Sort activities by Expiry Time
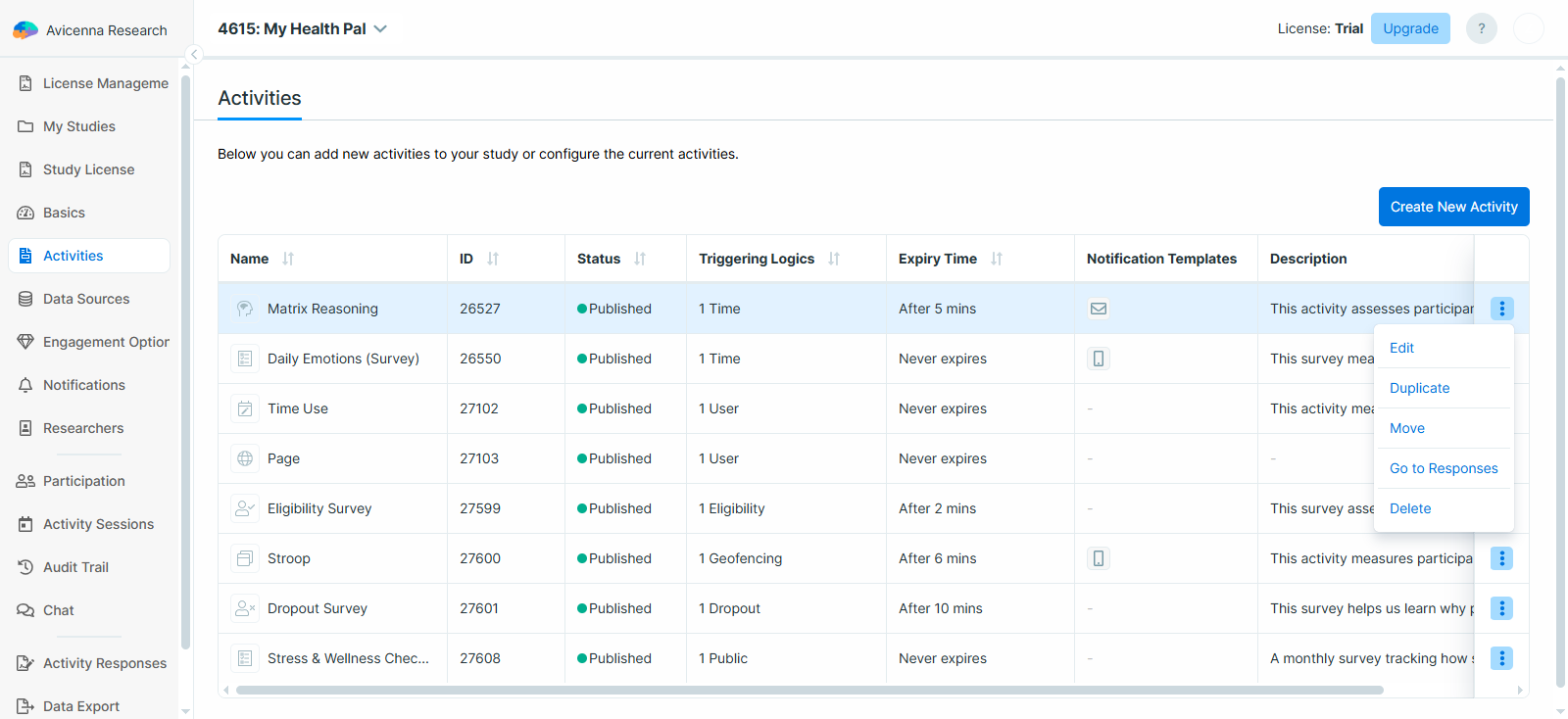 click(997, 259)
